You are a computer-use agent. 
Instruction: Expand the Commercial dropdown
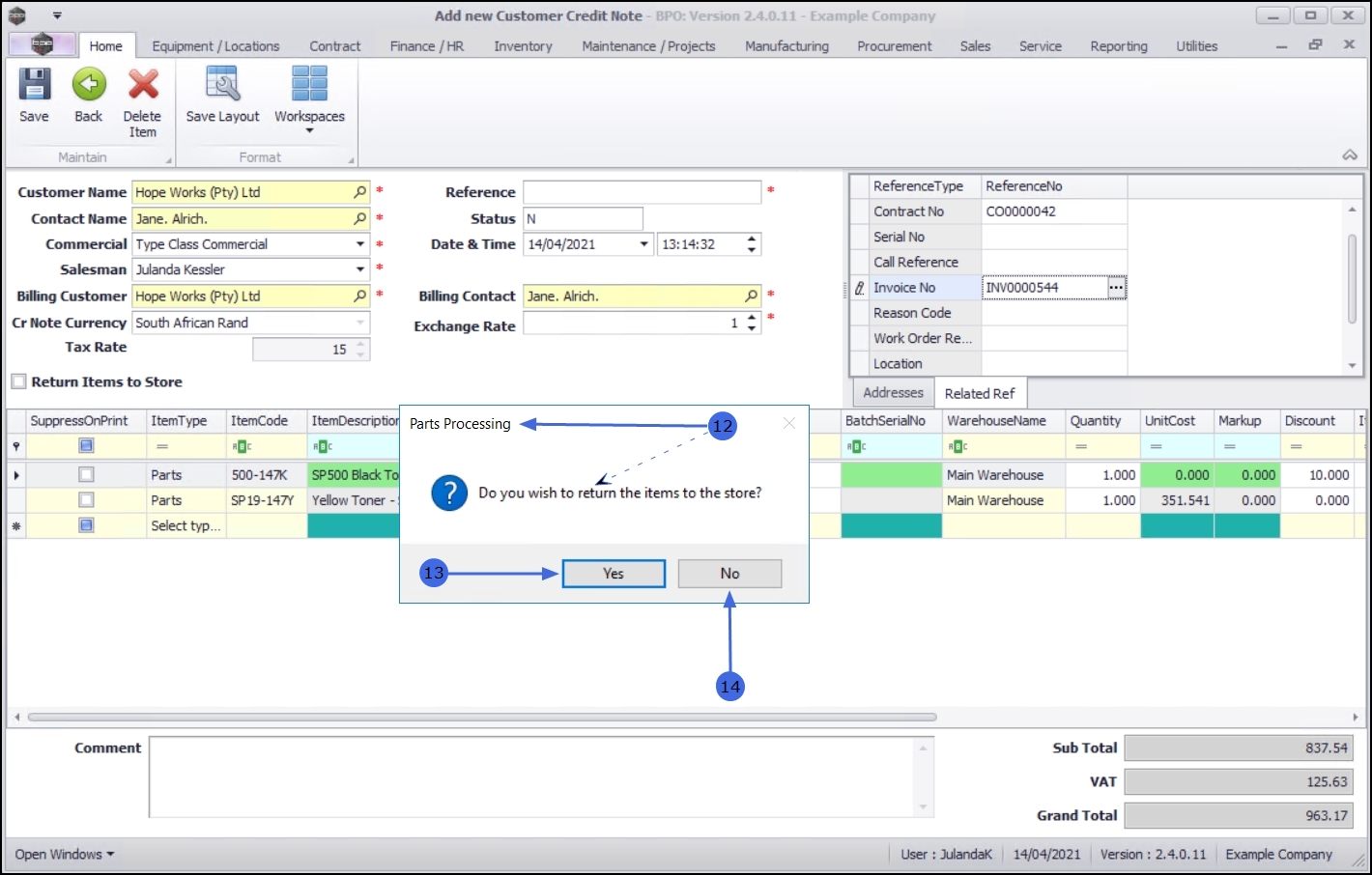[359, 244]
